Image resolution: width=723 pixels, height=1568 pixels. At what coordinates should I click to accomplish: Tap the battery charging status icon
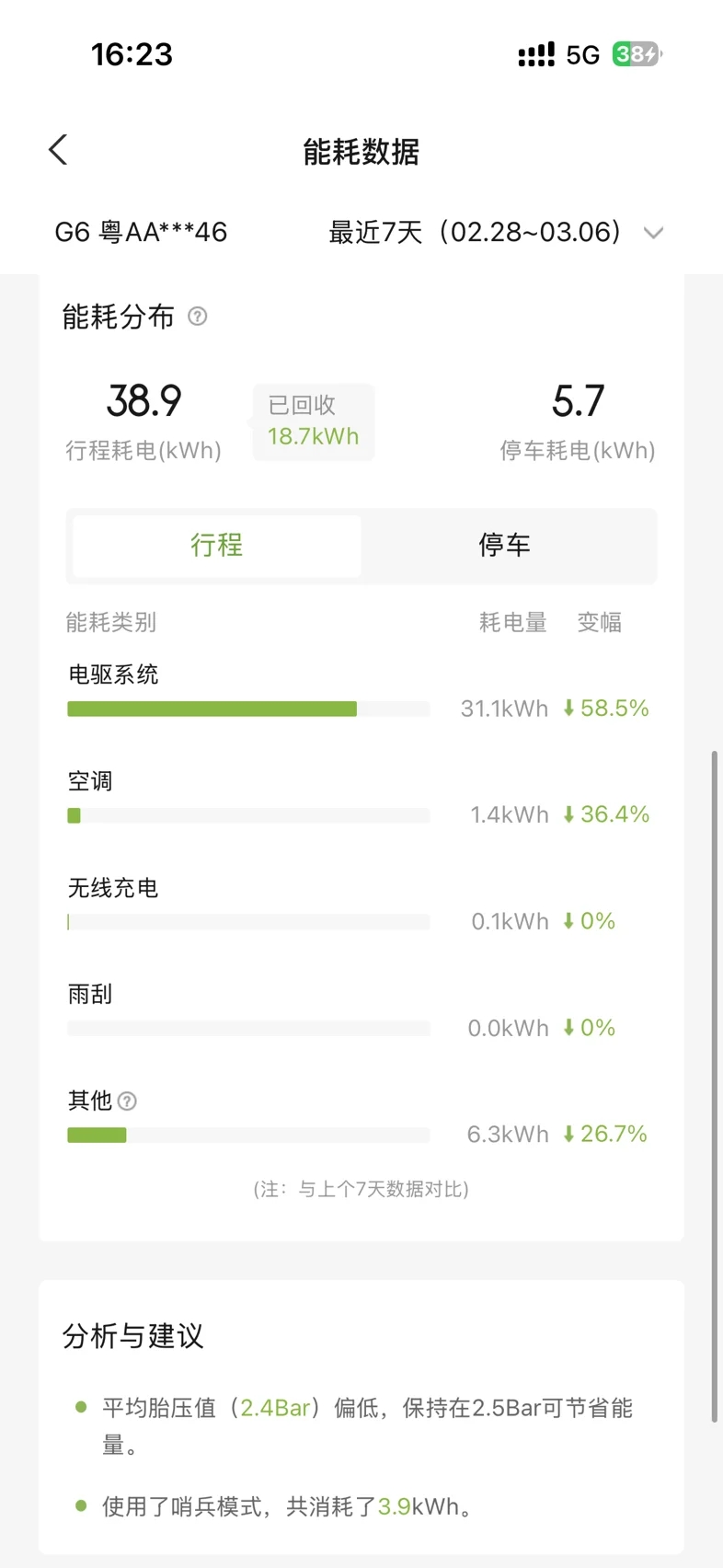pos(637,54)
